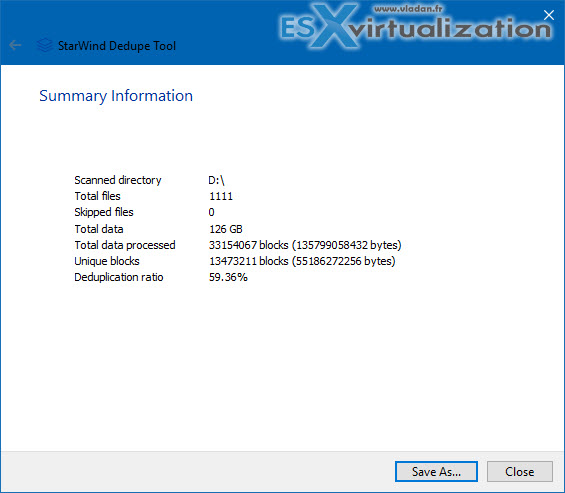
Task: Click the 1111 total files value
Action: (x=221, y=196)
